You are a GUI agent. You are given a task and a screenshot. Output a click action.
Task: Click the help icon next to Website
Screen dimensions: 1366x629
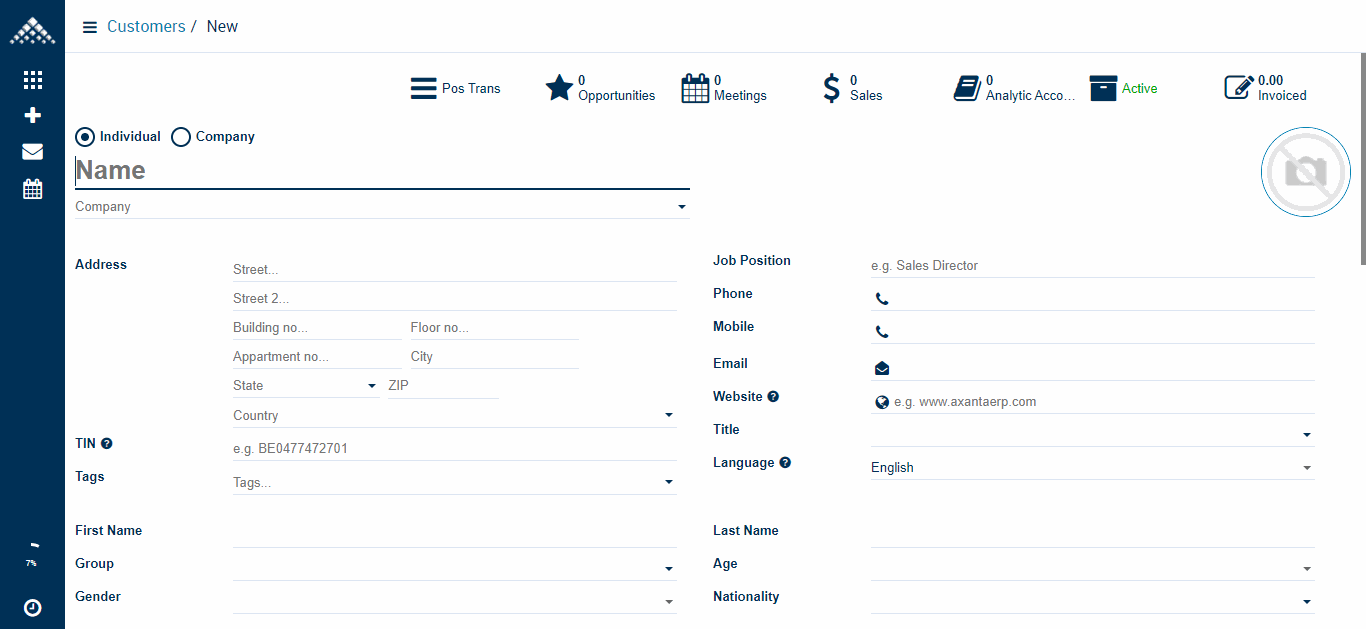[x=773, y=395]
